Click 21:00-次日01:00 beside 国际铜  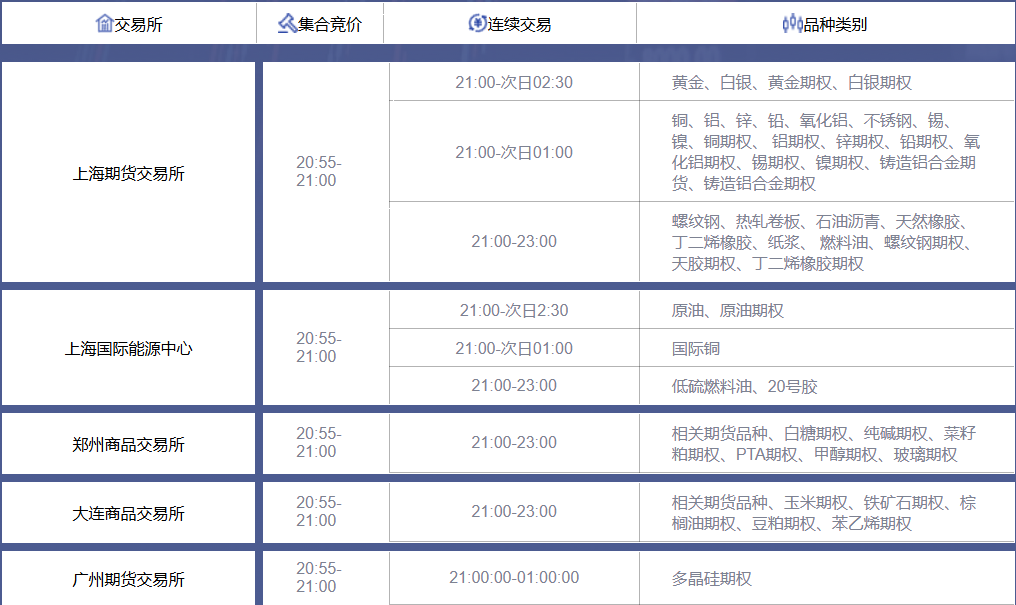click(514, 348)
